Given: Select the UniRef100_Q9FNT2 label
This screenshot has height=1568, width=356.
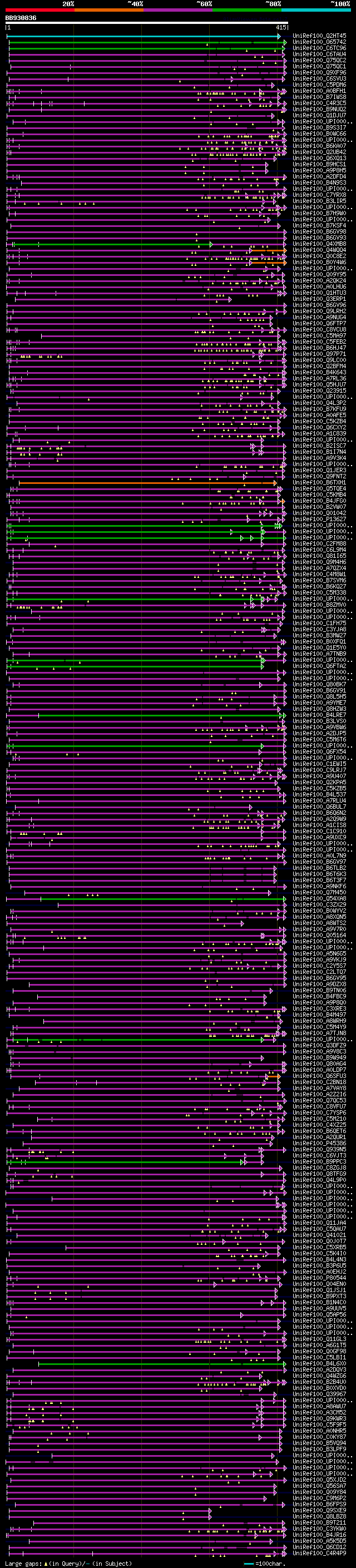Looking at the screenshot, I should tap(319, 477).
